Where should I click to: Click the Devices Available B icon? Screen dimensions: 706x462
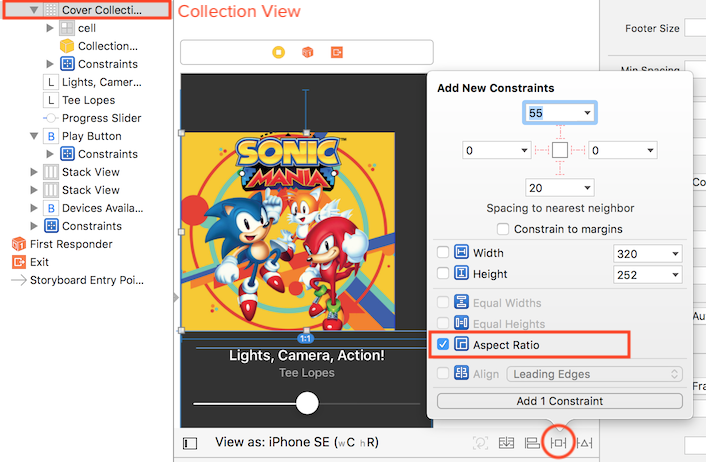tap(51, 208)
